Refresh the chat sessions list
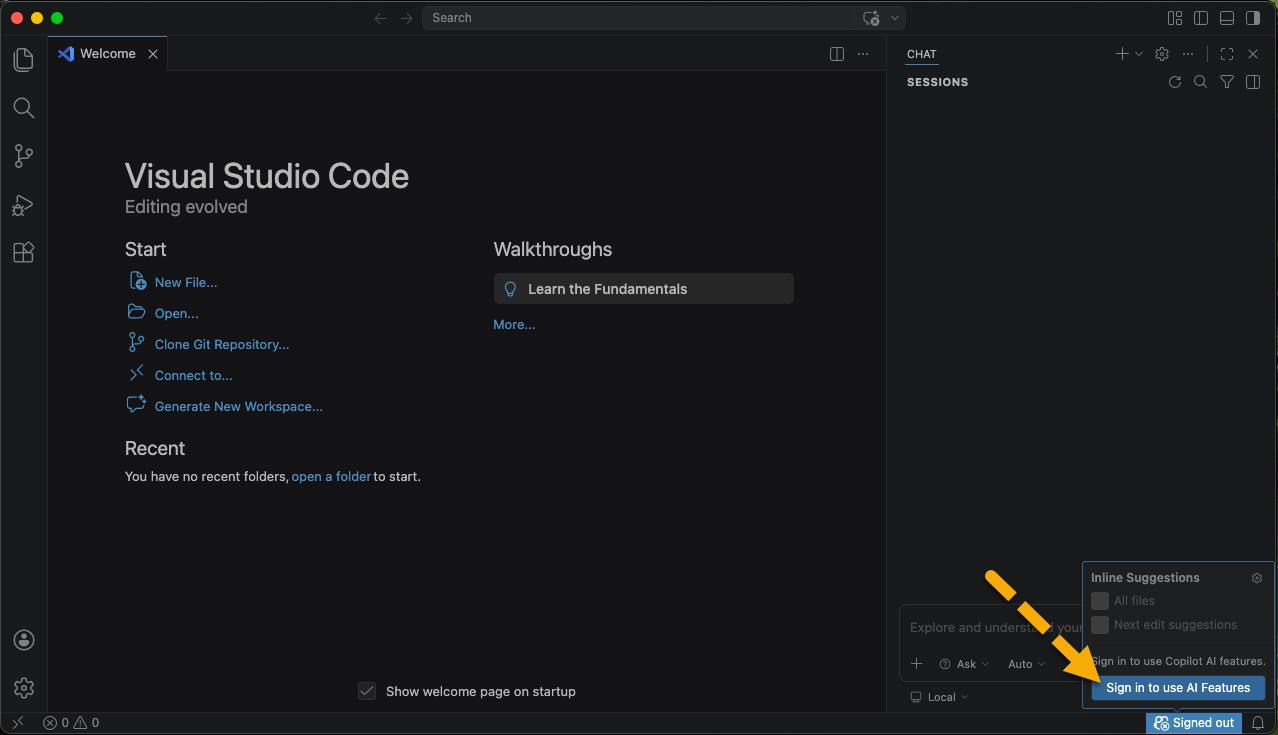1278x735 pixels. tap(1175, 82)
